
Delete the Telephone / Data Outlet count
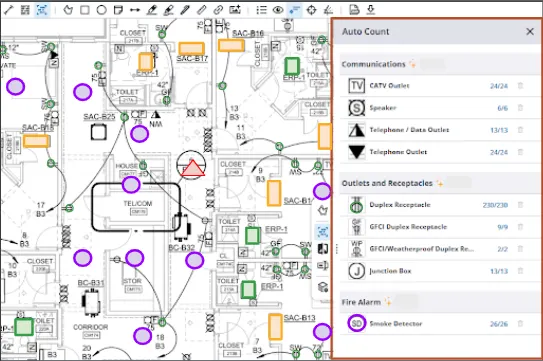pos(520,130)
